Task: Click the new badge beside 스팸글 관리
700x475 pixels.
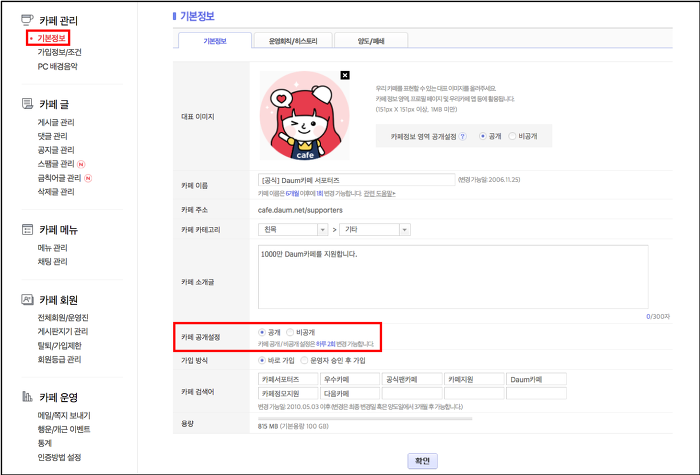Action: click(81, 164)
